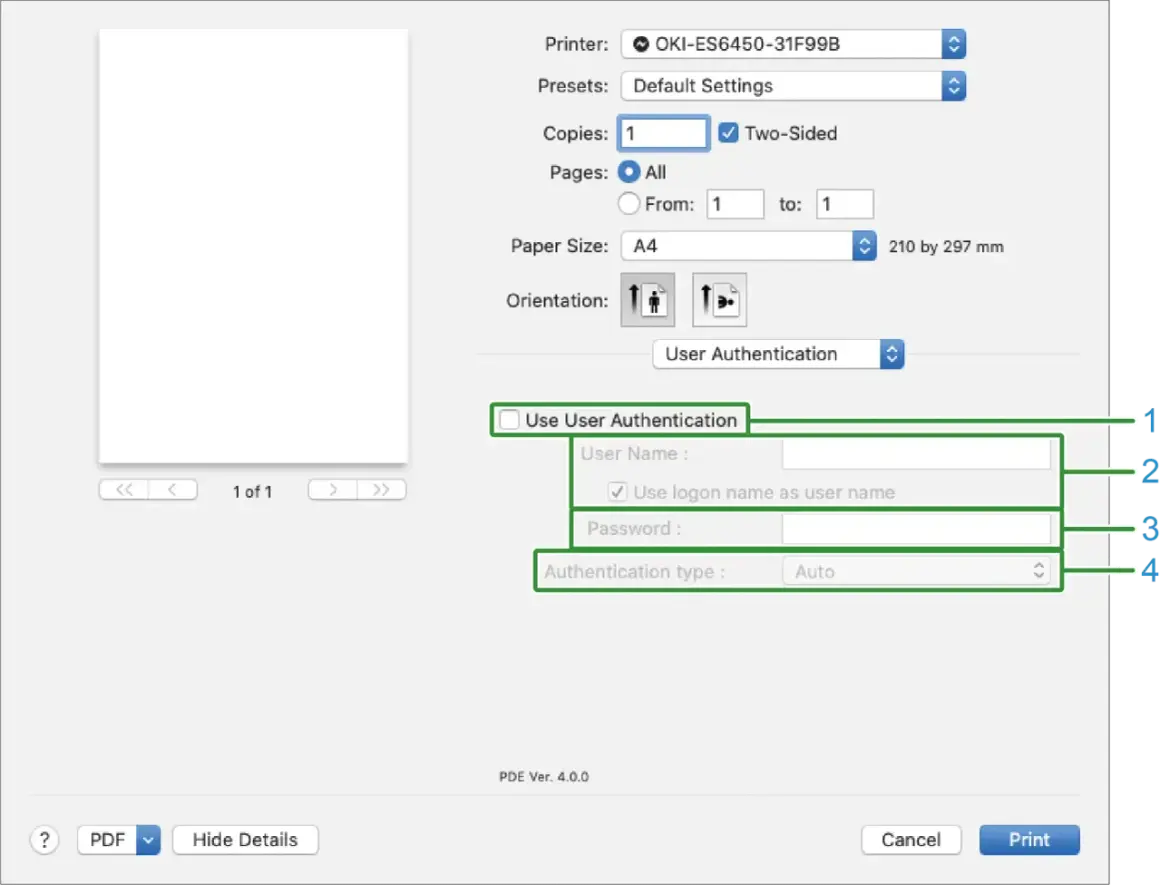This screenshot has height=885, width=1160.
Task: Click the Cancel button
Action: (911, 840)
